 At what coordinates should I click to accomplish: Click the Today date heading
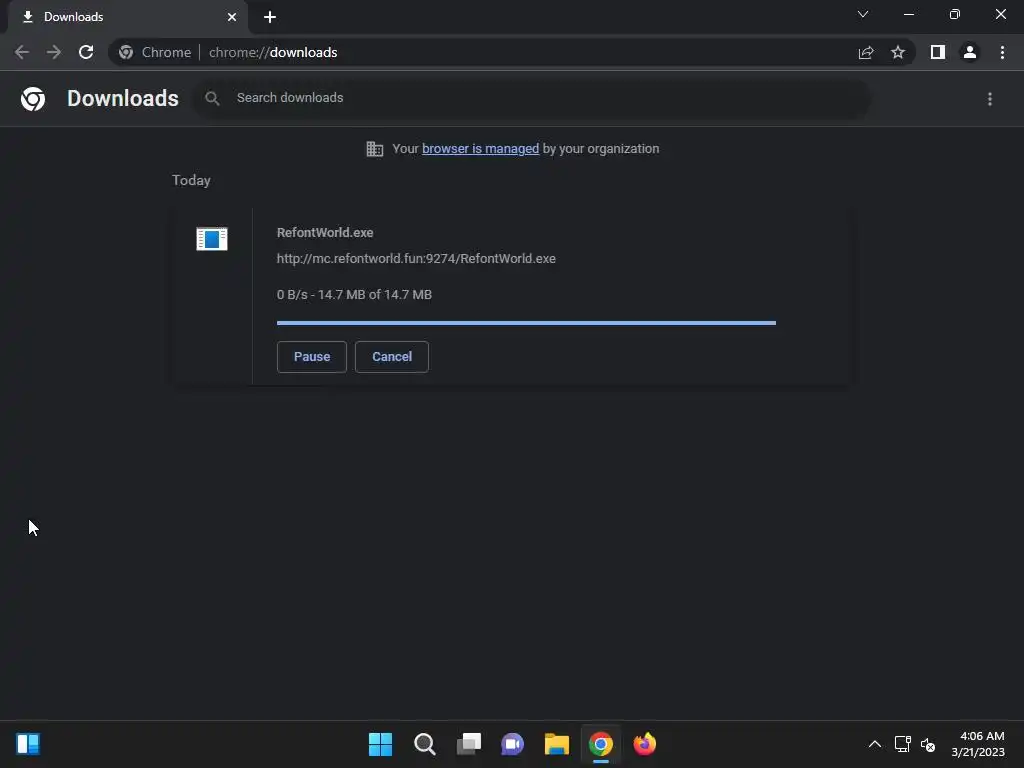click(191, 180)
